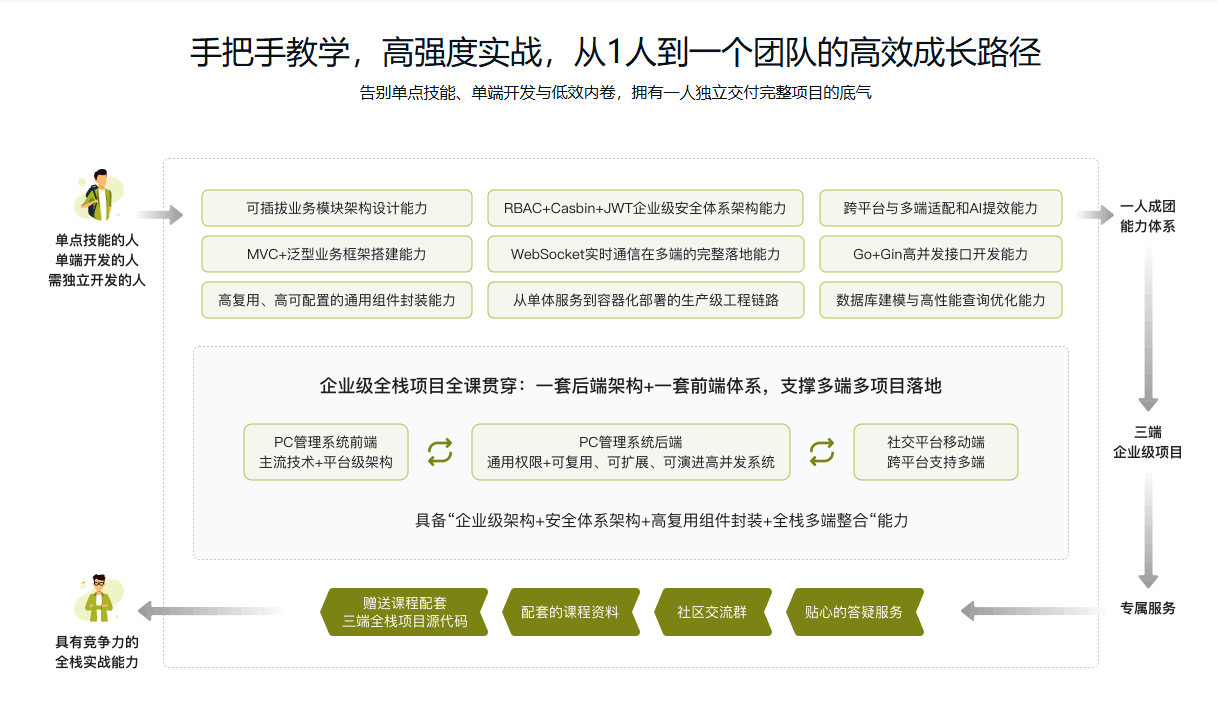
Task: Click the 社区交流群 green tag
Action: click(712, 612)
